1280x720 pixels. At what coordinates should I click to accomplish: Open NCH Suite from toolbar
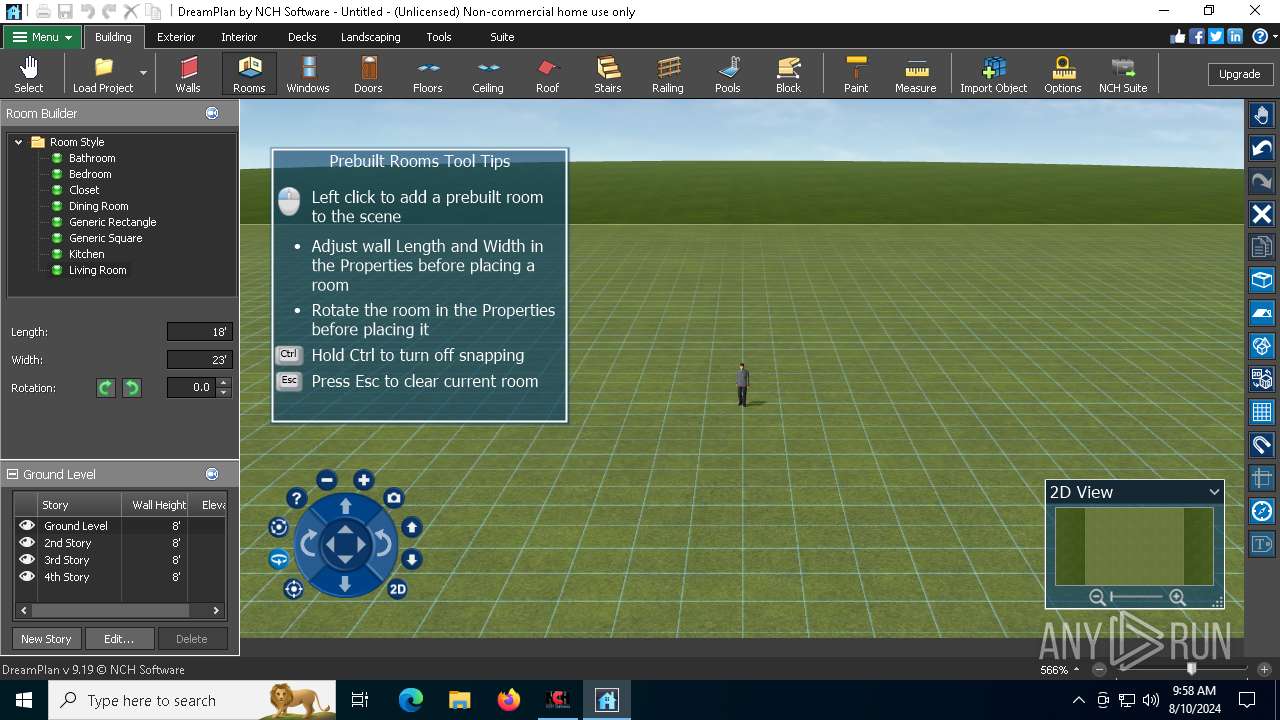[x=1123, y=75]
